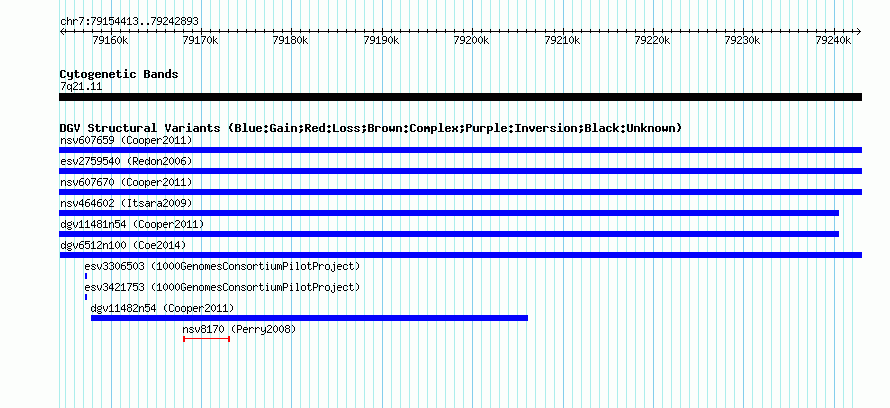
Task: Click the black 7q21.11 cytogenetic band
Action: click(460, 97)
